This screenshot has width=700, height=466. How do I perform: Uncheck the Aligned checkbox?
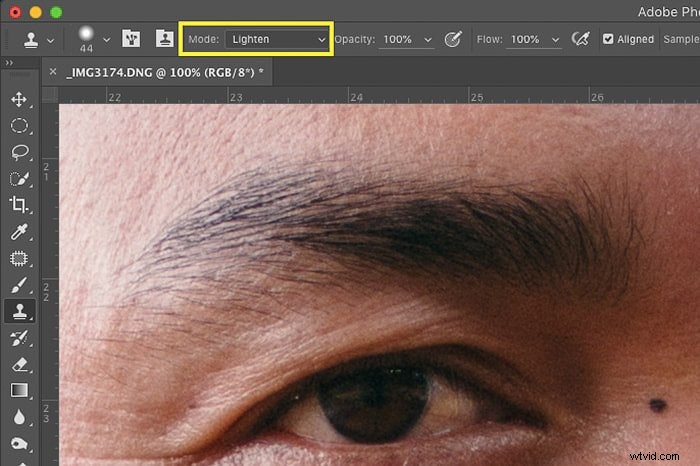[x=608, y=39]
